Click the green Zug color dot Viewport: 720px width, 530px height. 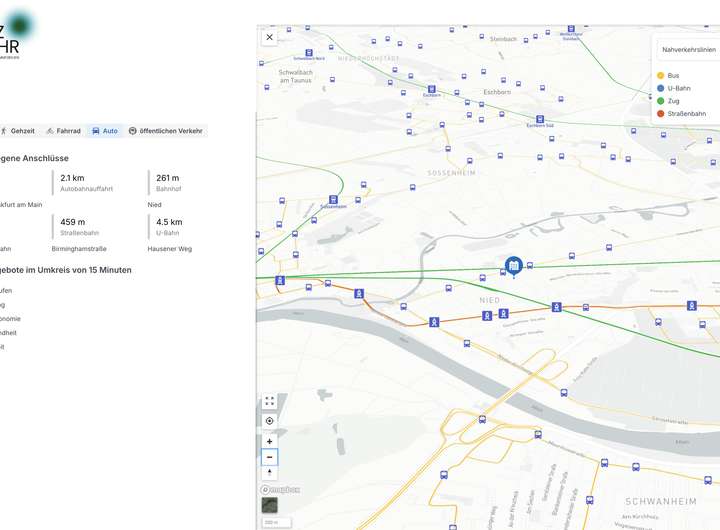point(661,101)
